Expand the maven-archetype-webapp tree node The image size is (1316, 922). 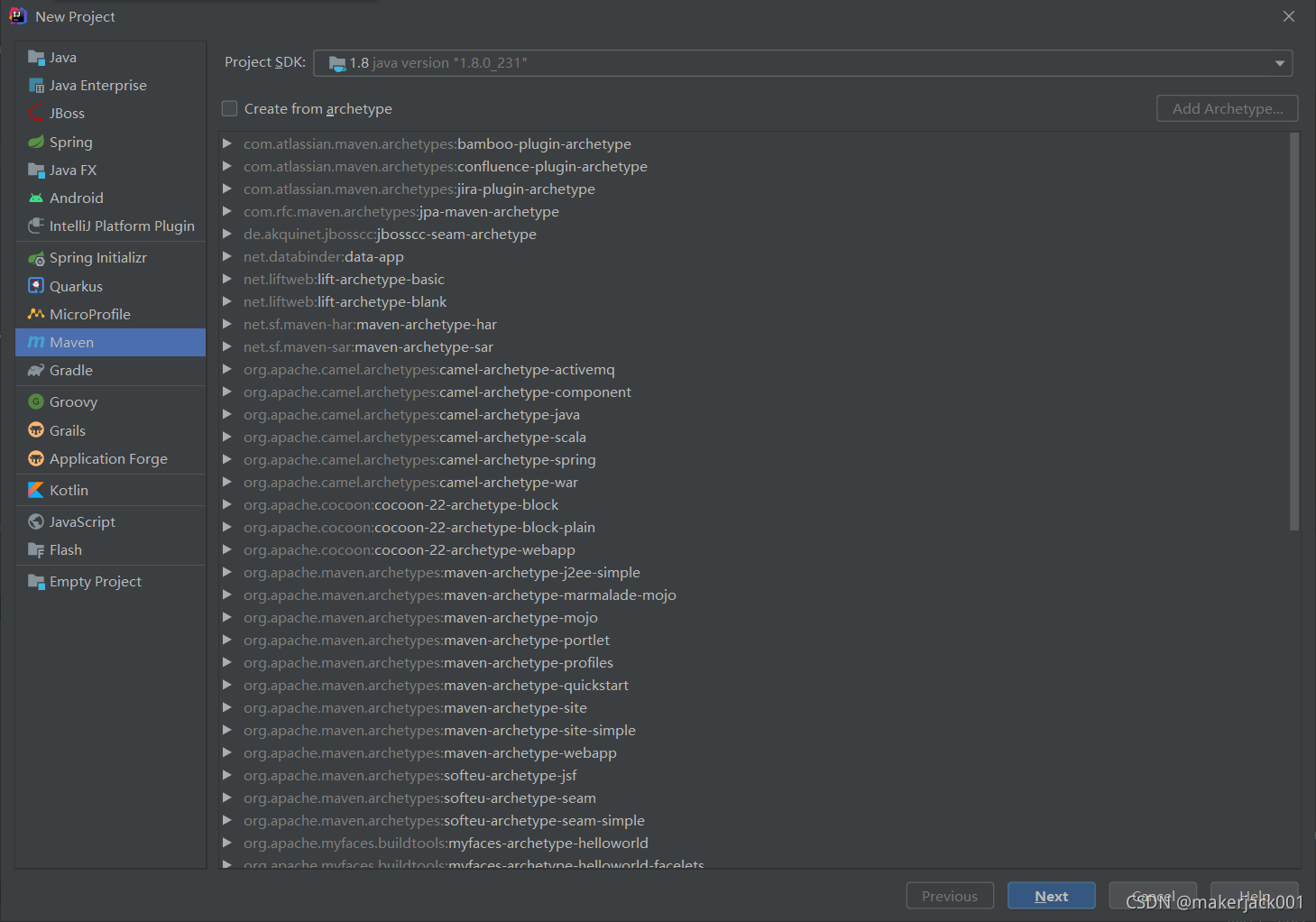227,752
